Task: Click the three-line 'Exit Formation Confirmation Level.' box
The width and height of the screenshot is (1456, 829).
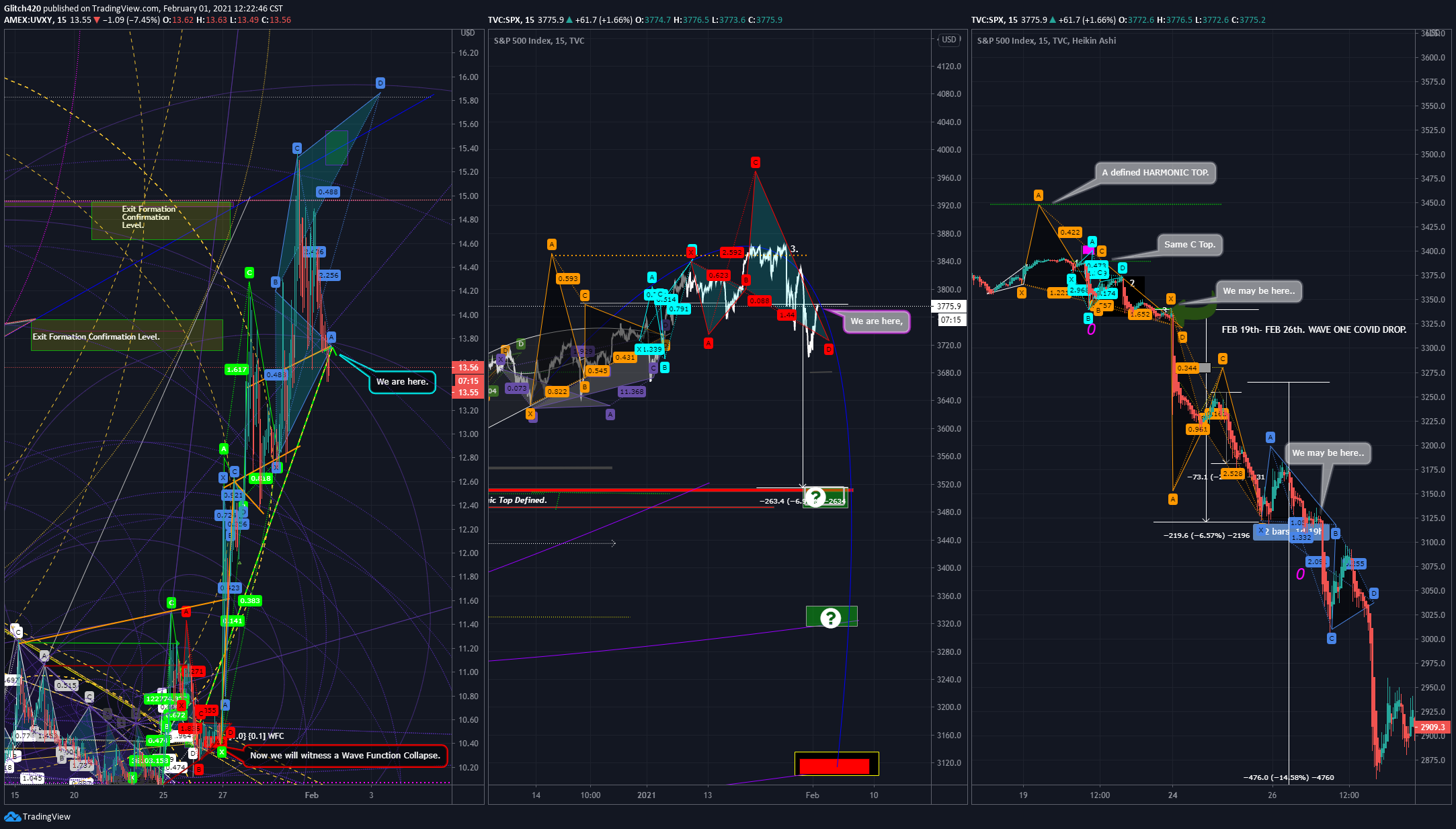Action: pos(161,221)
